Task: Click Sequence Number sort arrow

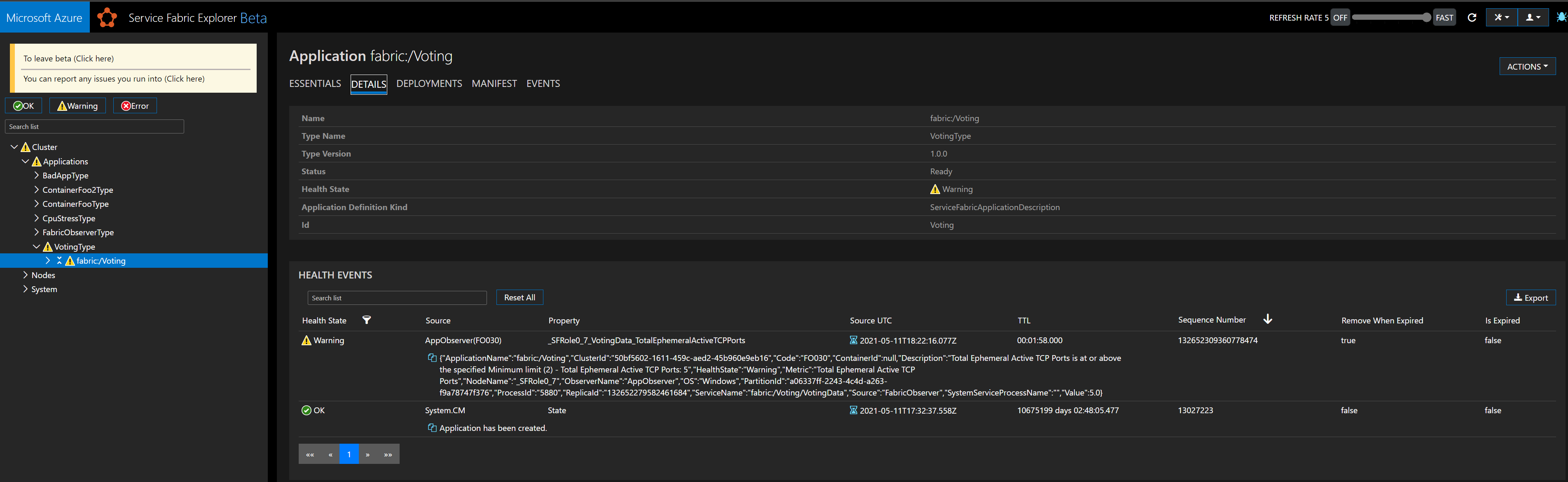Action: click(x=1267, y=320)
